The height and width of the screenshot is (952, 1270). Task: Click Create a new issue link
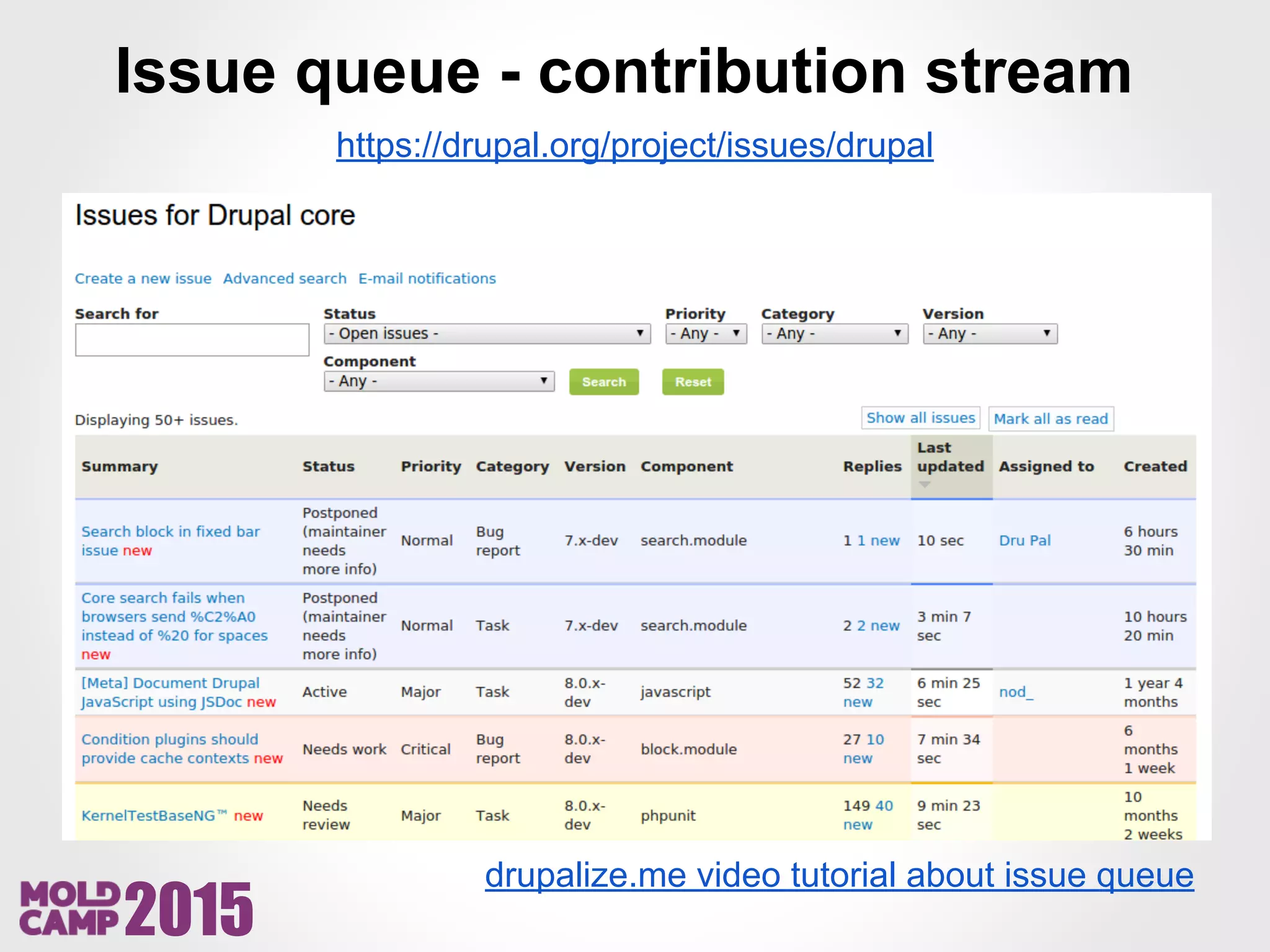143,279
